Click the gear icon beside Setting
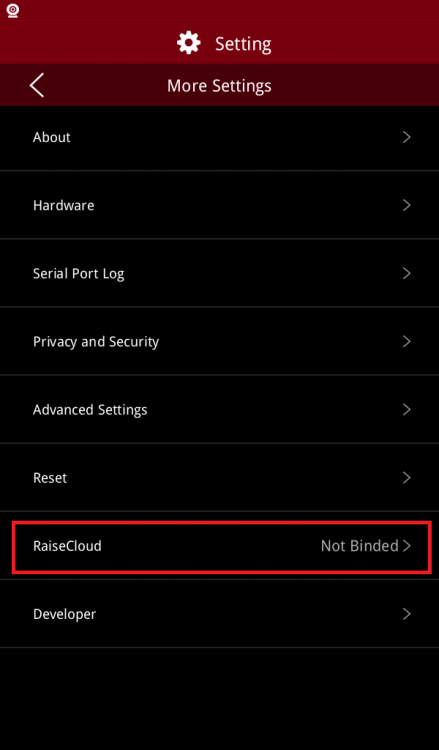The height and width of the screenshot is (750, 439). coord(188,43)
